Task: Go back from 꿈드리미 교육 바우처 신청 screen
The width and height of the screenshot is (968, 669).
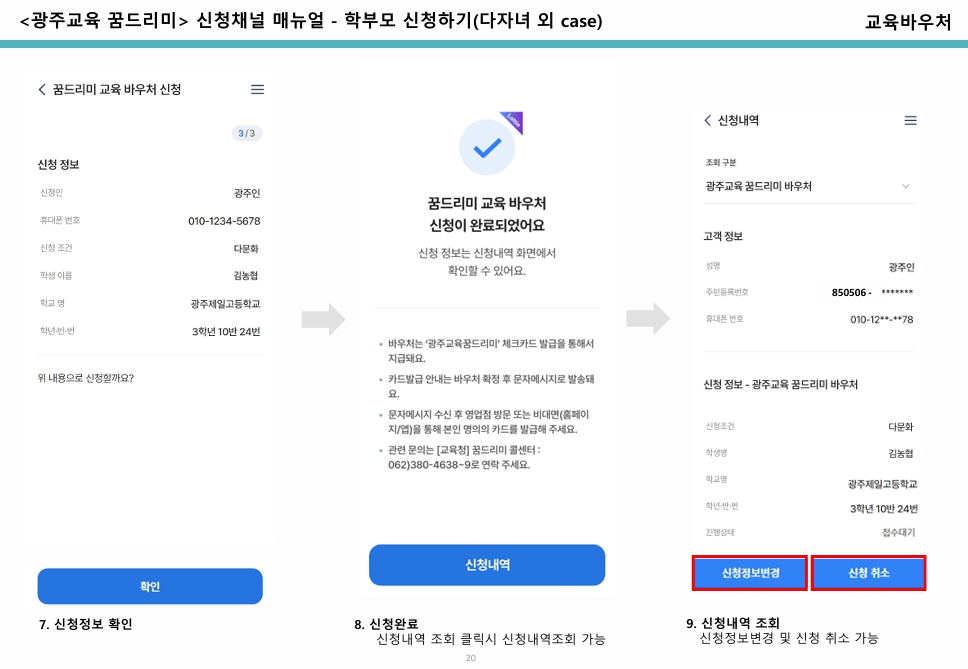Action: (x=42, y=89)
